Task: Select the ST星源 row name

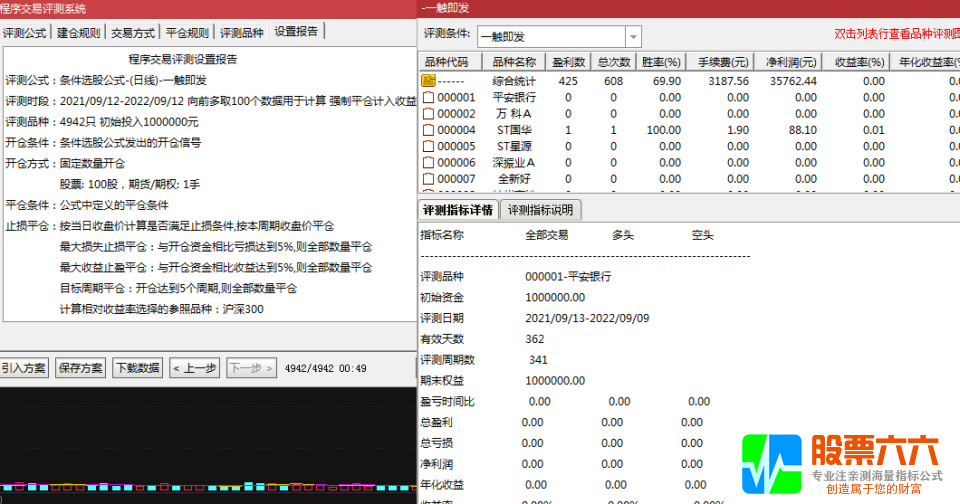Action: pos(514,146)
